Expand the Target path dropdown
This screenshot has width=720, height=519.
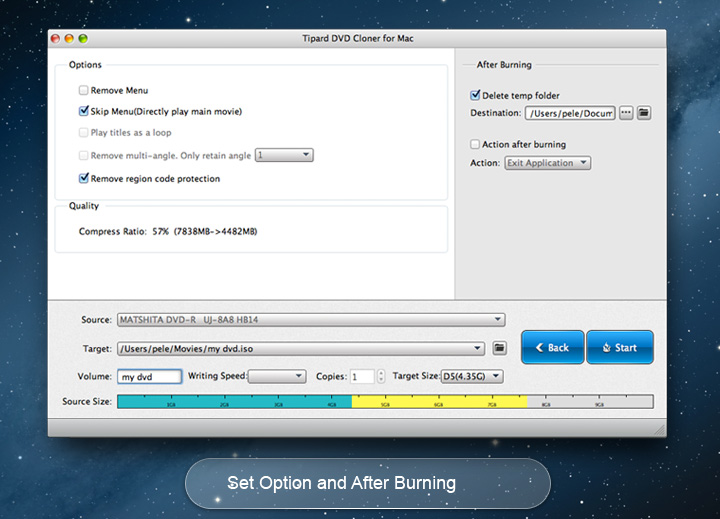click(301, 349)
